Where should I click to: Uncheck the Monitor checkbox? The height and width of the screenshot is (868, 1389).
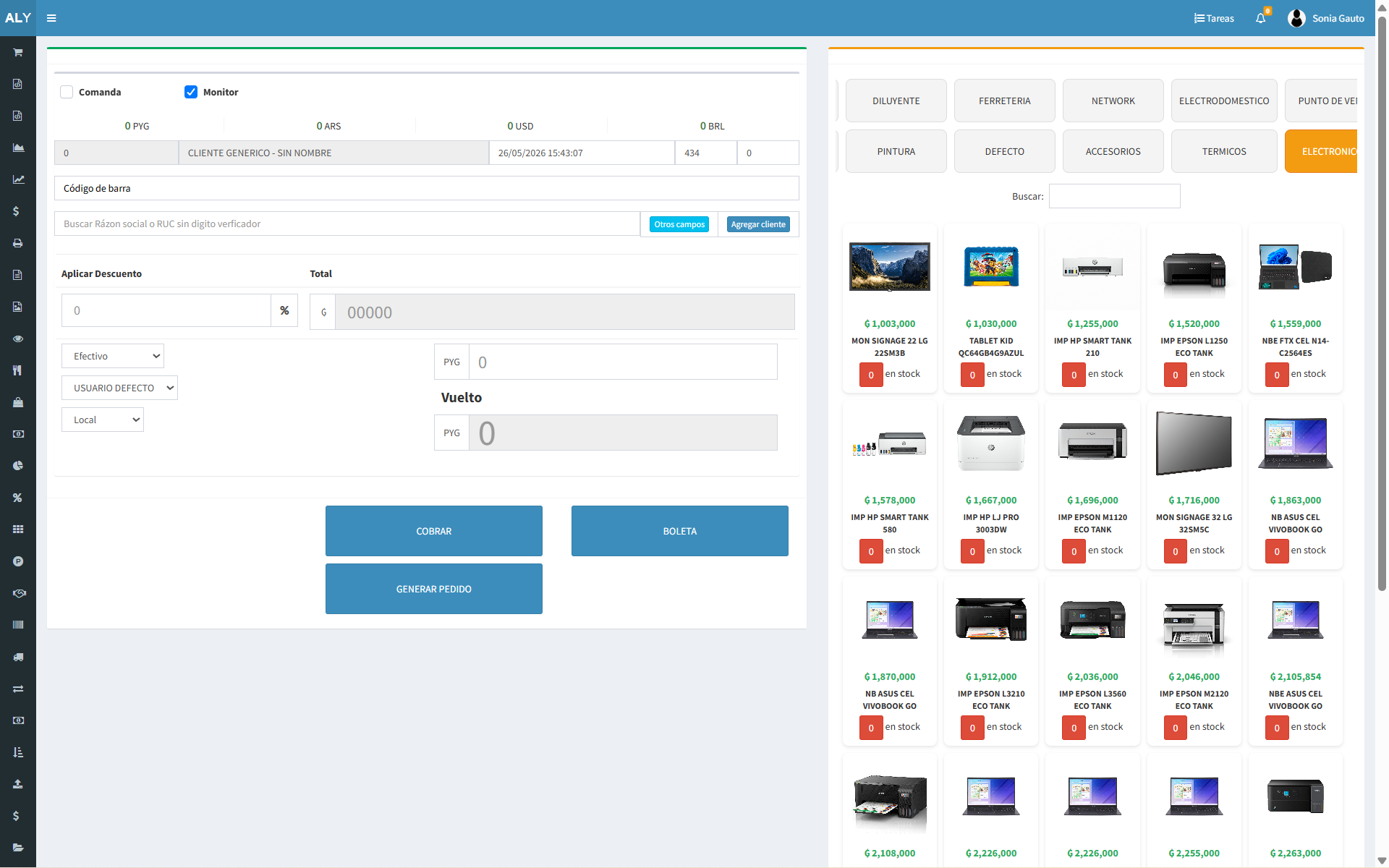click(191, 92)
